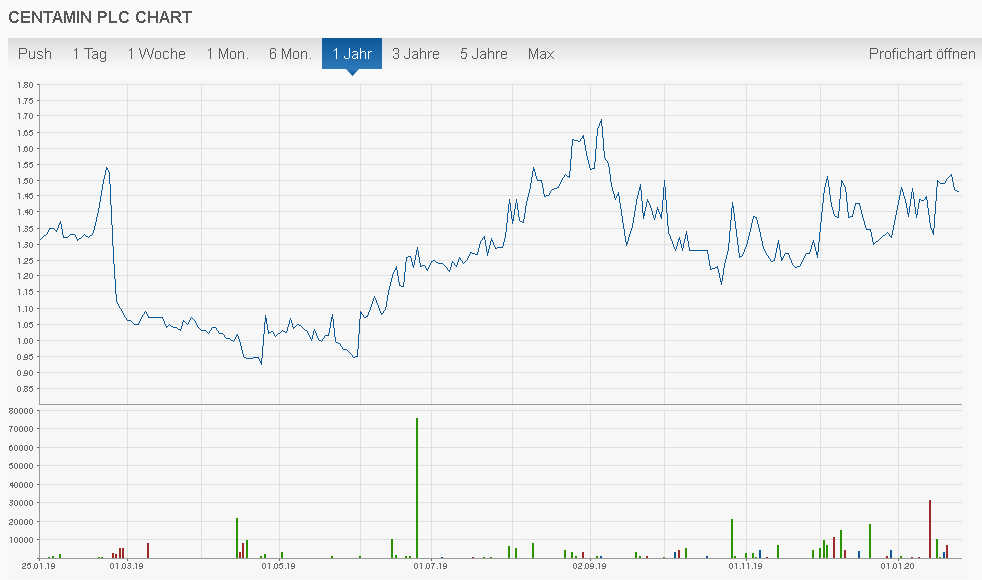Click the tall red volume bar after 01.01.20
The width and height of the screenshot is (982, 580).
click(x=930, y=529)
